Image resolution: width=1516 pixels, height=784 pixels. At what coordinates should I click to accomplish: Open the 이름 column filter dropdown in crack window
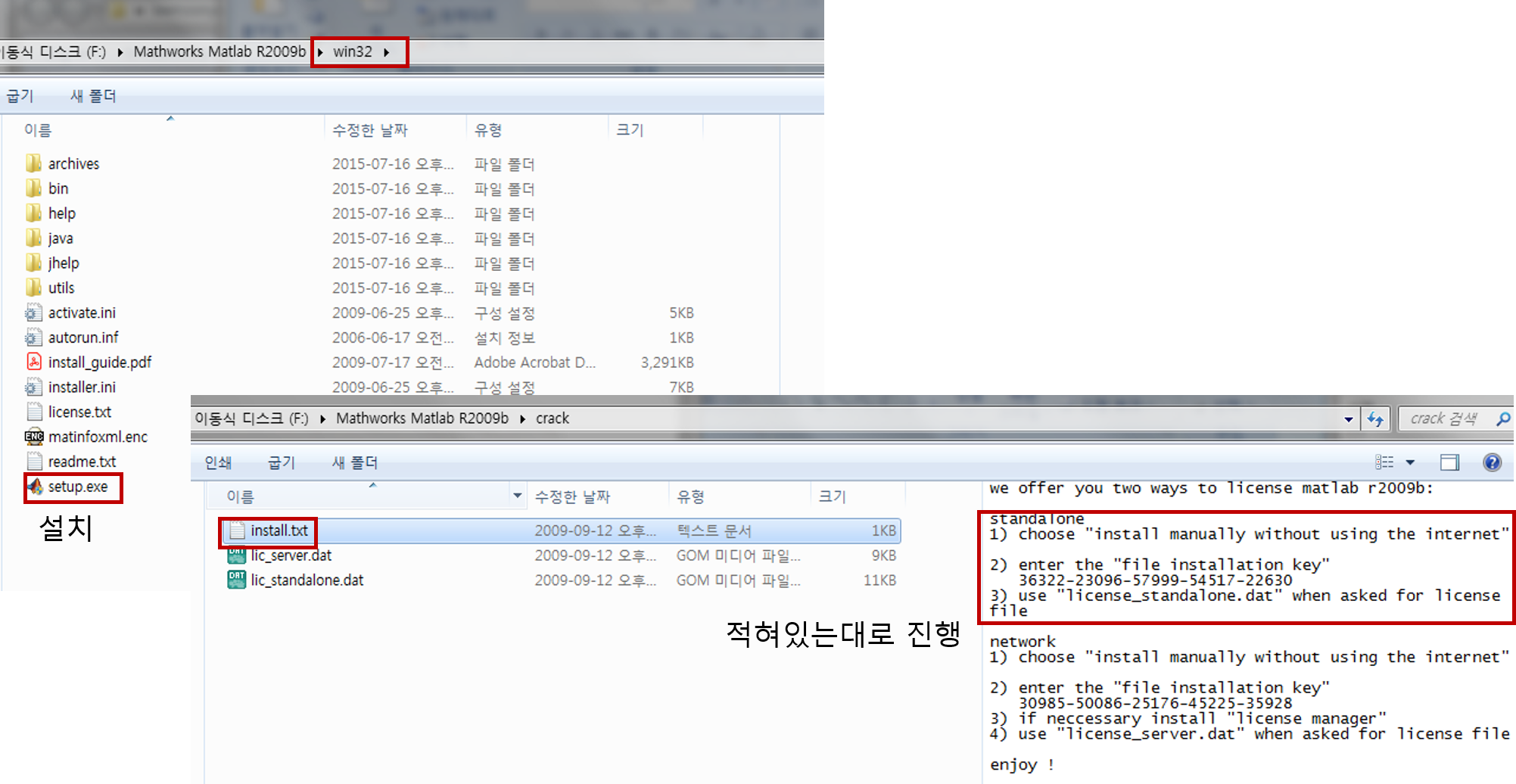coord(518,496)
